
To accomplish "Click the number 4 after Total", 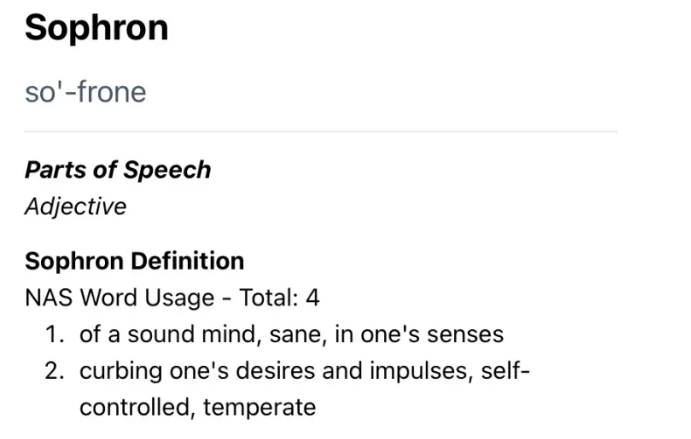I will 312,298.
